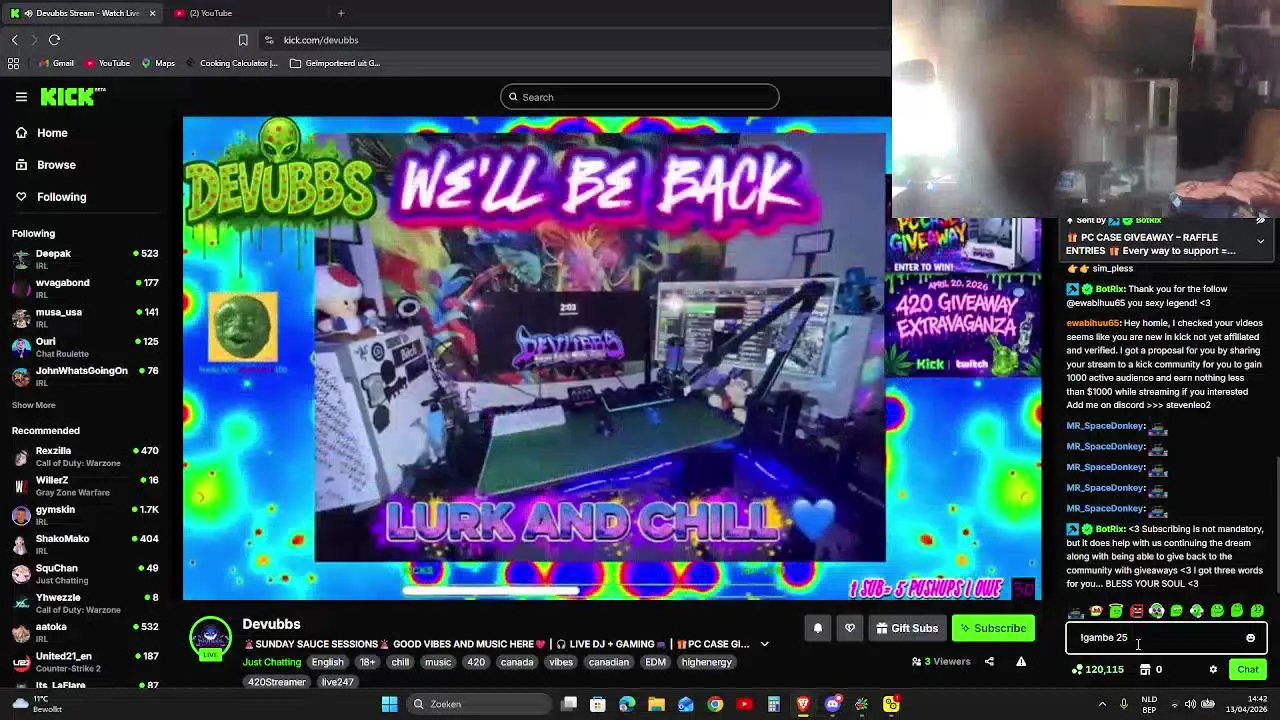Bookmark this page icon
The image size is (1280, 720).
tap(243, 40)
